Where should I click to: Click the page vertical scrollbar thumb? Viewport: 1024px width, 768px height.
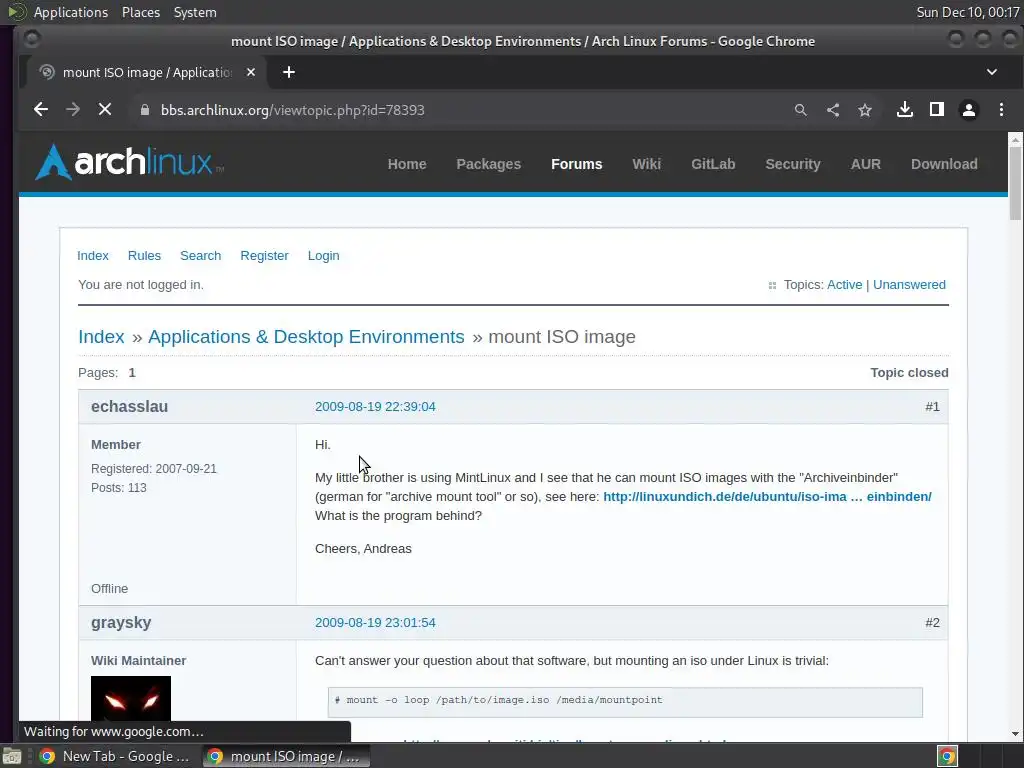[1015, 184]
